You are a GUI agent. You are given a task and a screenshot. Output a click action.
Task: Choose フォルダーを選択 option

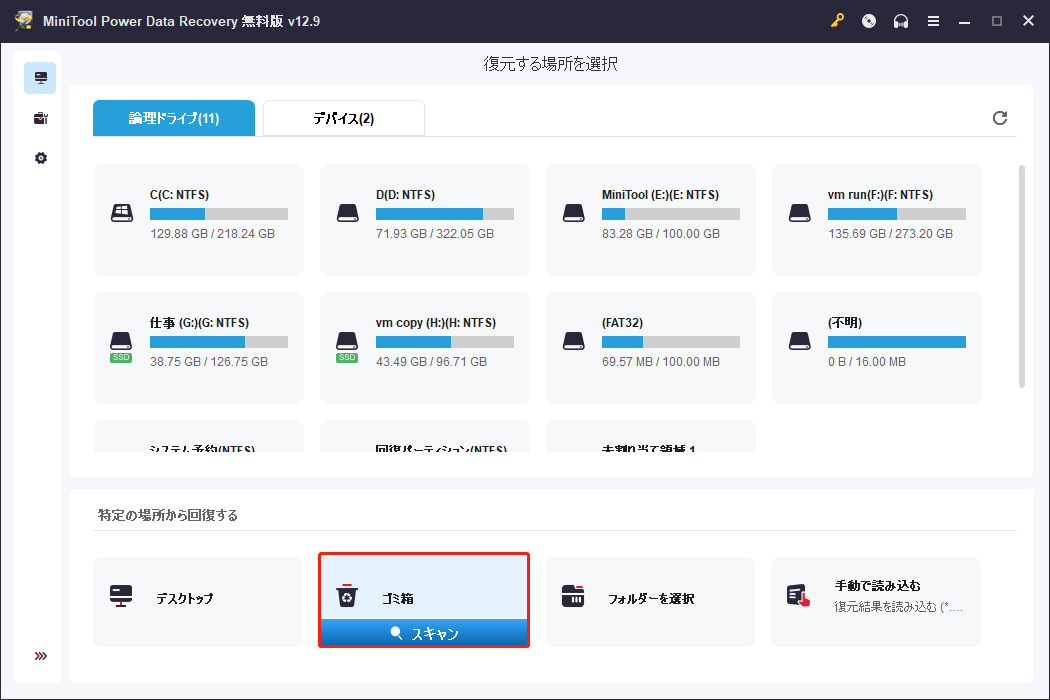click(650, 602)
